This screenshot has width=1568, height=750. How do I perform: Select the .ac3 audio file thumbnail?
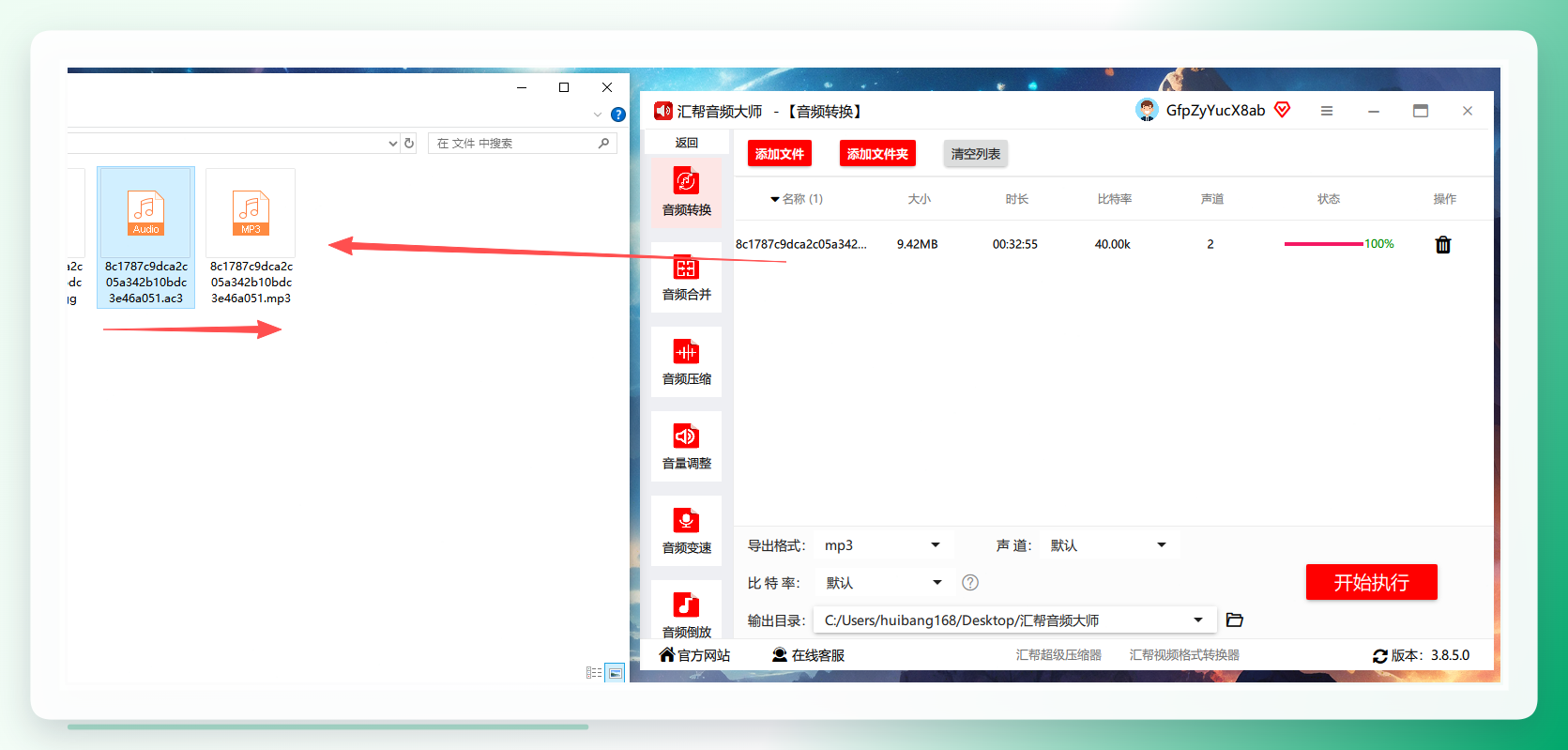tap(146, 237)
